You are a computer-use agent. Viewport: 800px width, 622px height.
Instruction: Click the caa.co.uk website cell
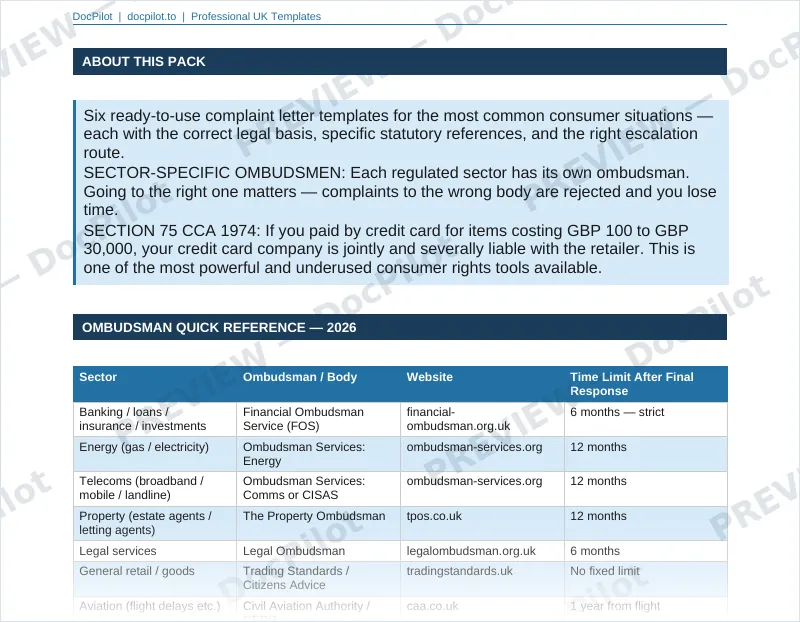click(x=482, y=608)
